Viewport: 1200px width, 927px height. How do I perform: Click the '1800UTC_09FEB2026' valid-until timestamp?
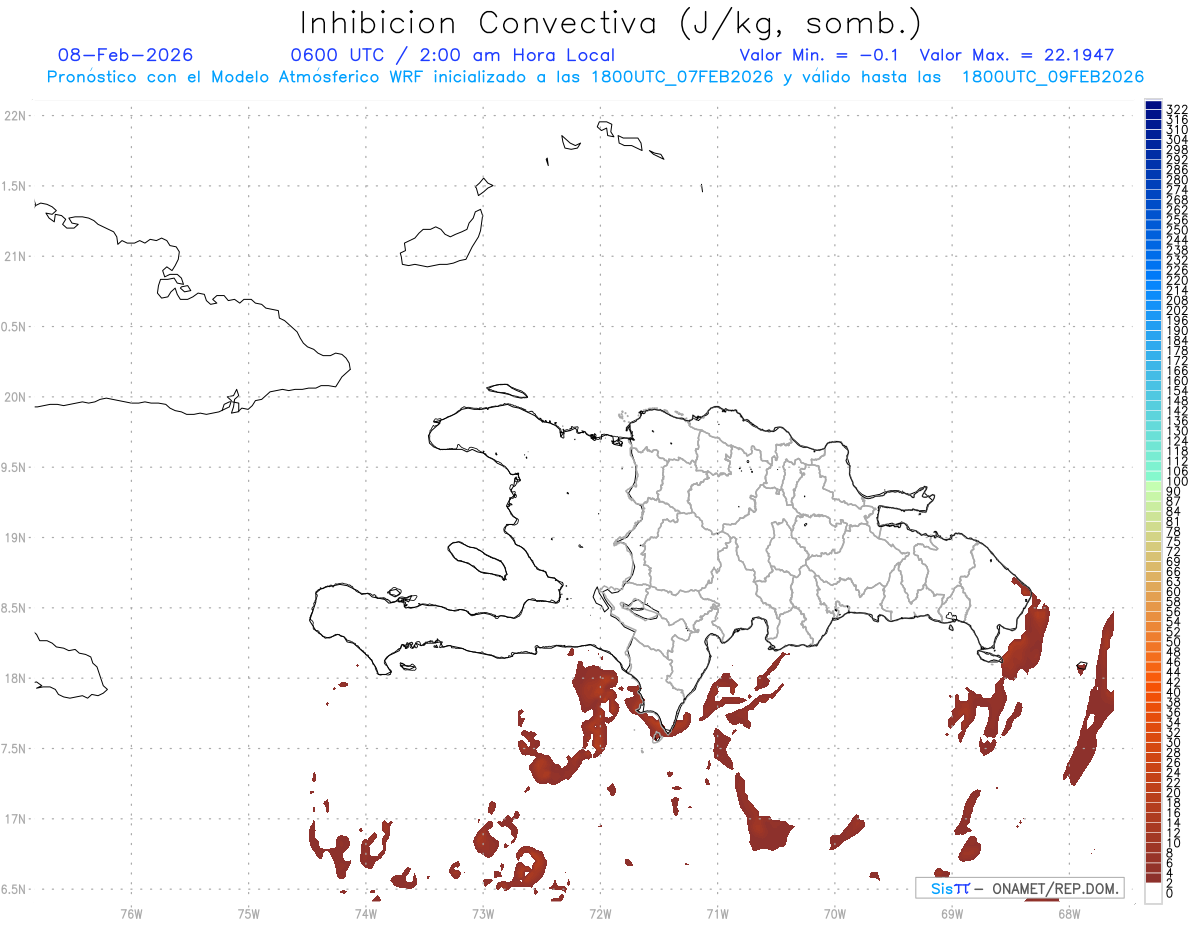1053,77
